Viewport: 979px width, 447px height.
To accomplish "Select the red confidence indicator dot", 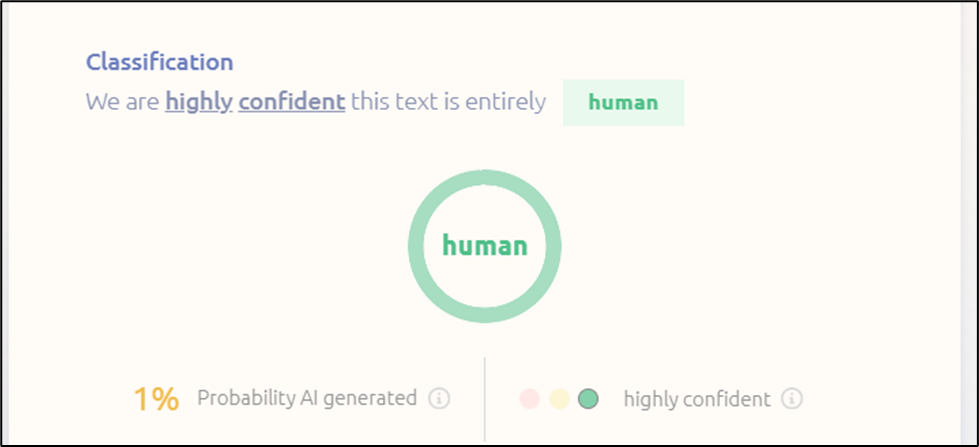I will click(529, 398).
